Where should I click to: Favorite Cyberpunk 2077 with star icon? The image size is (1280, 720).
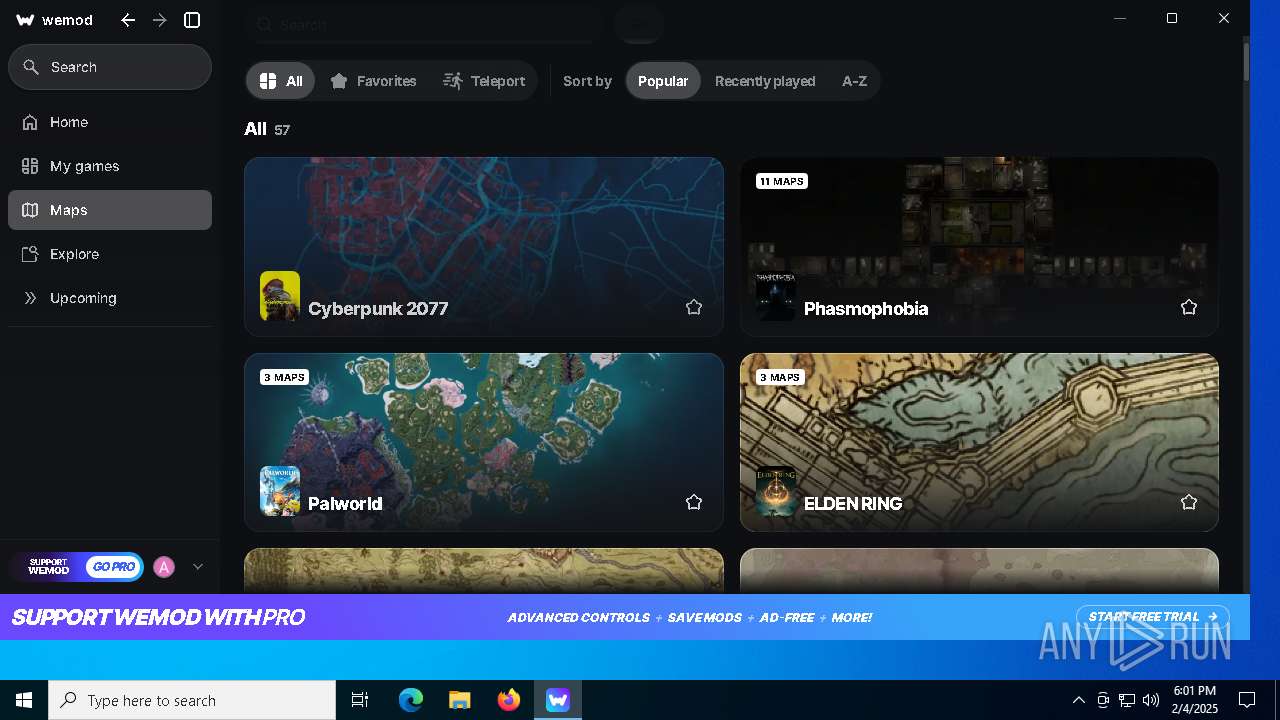(694, 307)
